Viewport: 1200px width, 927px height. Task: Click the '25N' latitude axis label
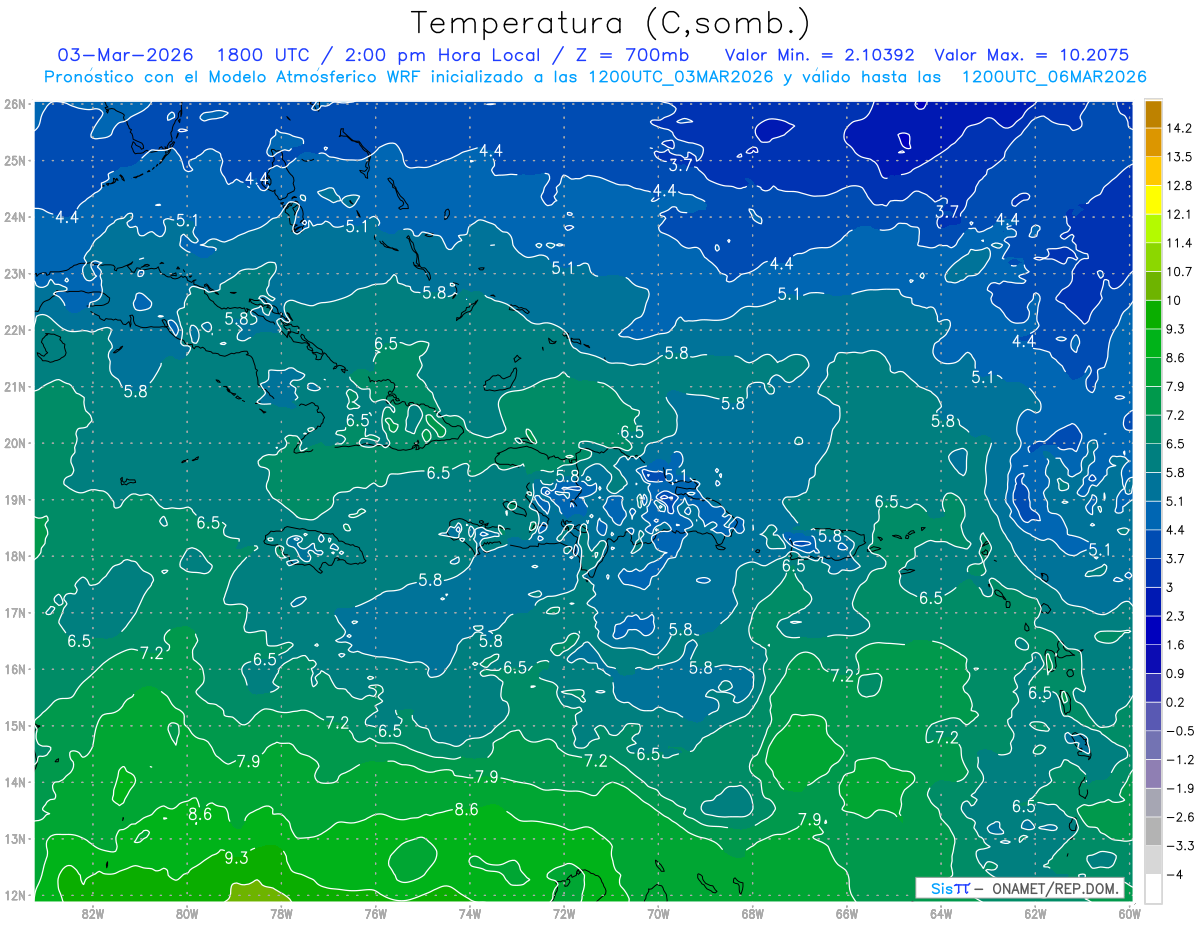coord(14,160)
